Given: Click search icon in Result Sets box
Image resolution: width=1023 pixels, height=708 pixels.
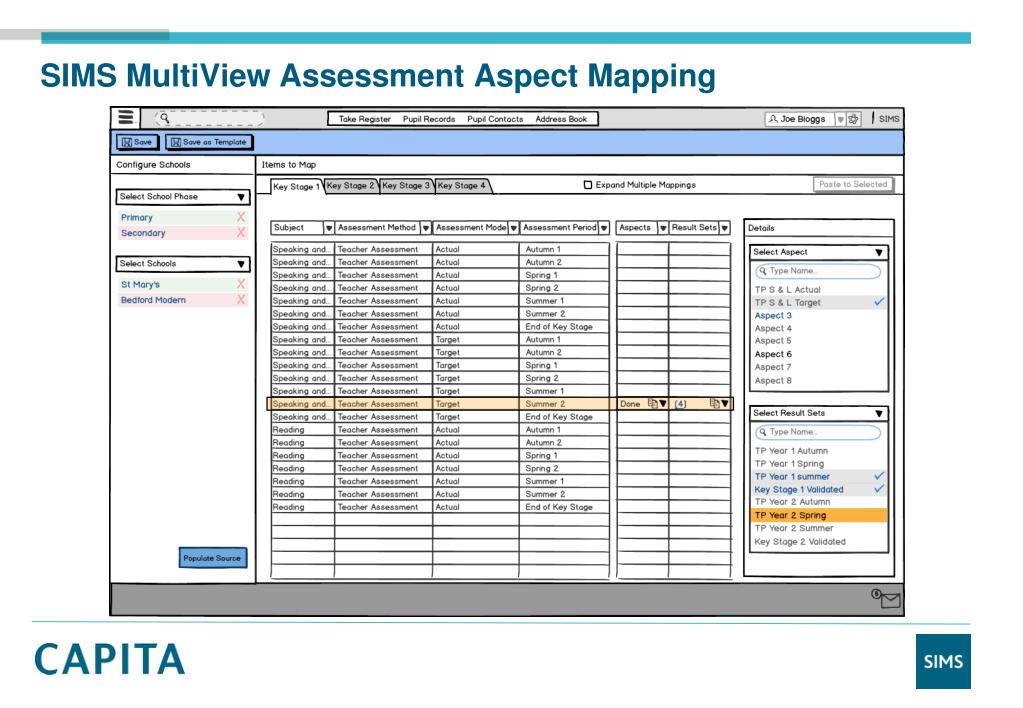Looking at the screenshot, I should (762, 432).
